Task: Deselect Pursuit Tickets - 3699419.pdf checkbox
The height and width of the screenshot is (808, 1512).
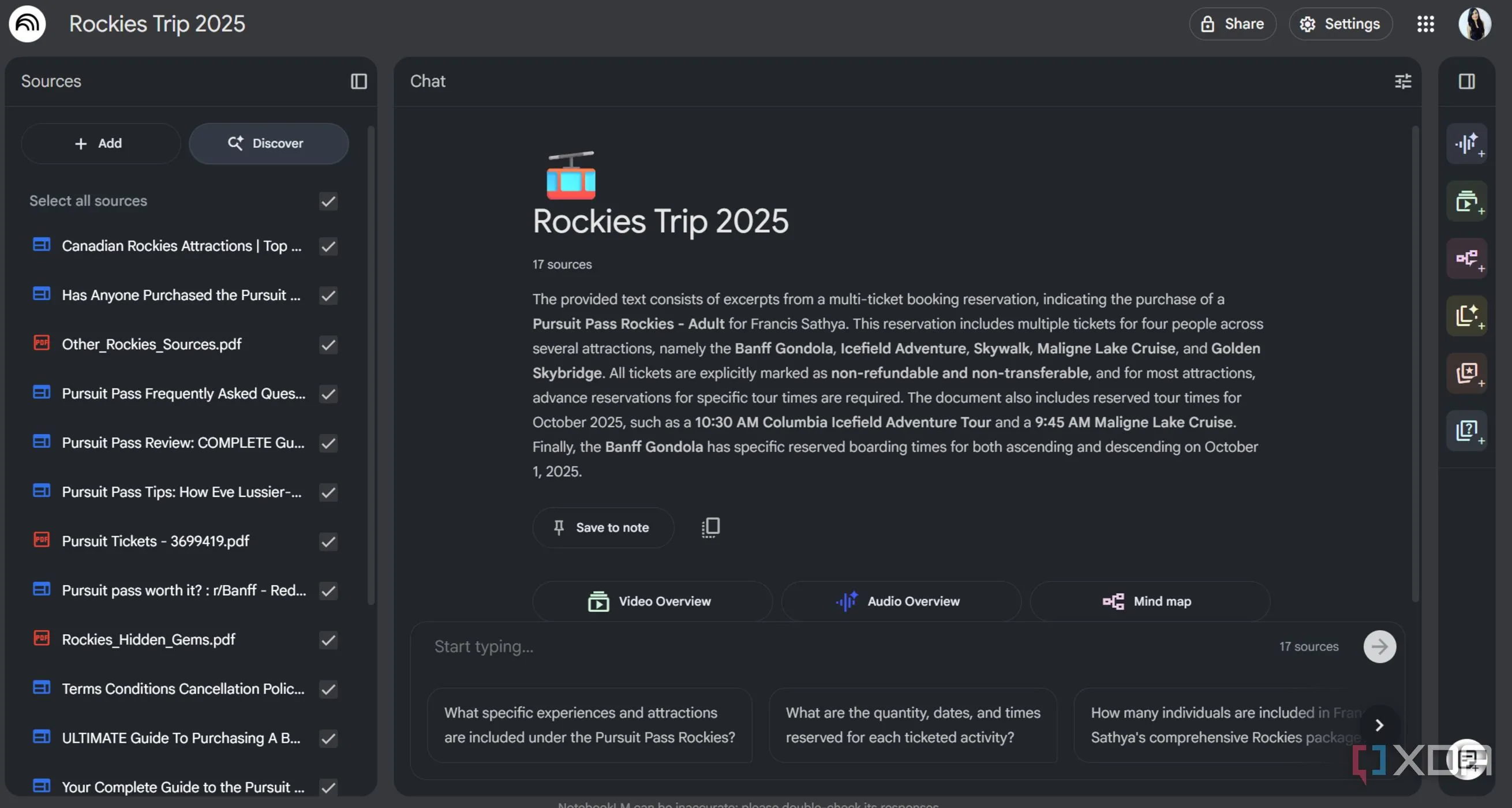Action: (x=328, y=541)
